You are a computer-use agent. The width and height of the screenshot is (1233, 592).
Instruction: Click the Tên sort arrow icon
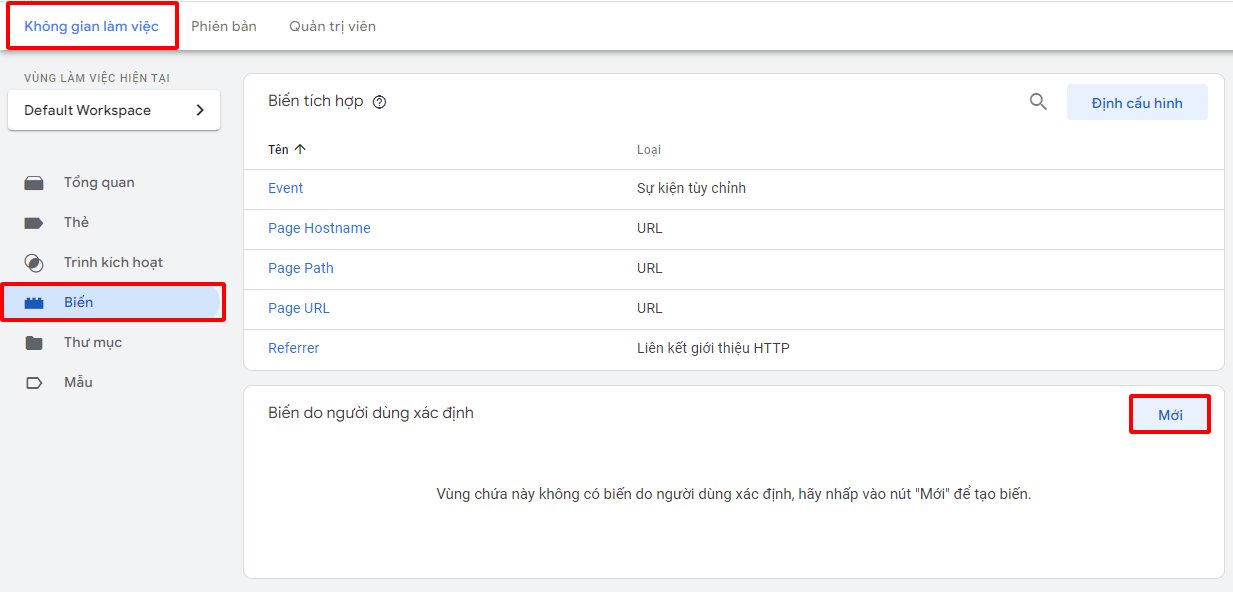[300, 149]
